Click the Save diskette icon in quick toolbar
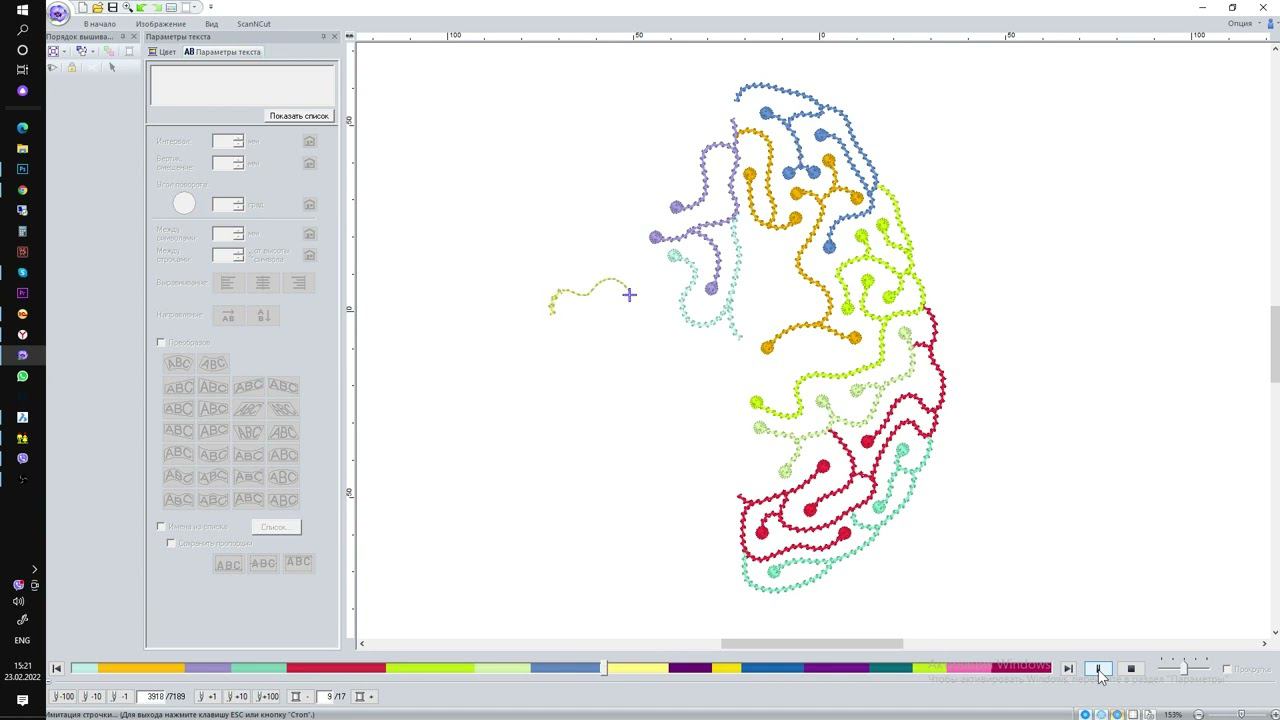The height and width of the screenshot is (720, 1280). point(112,7)
